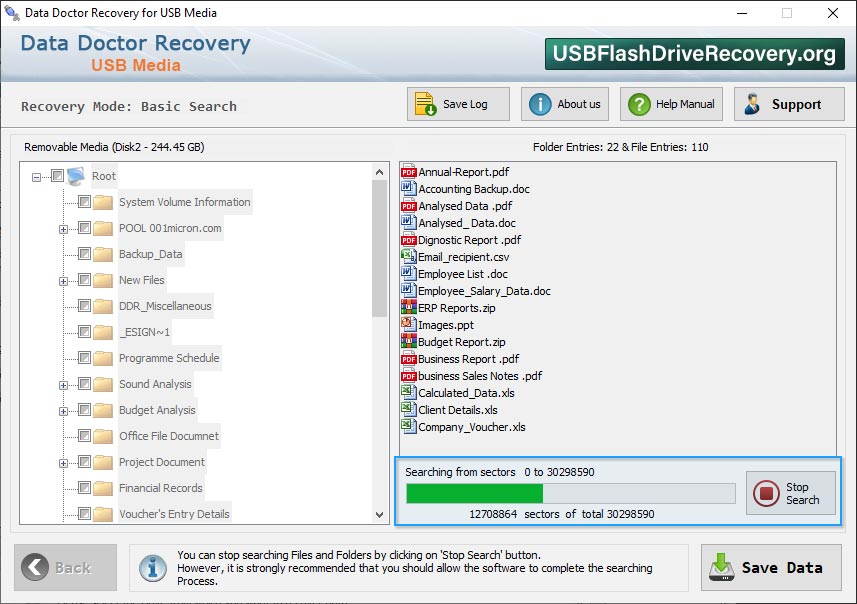
Task: Check the POOL 001micron.com folder checkbox
Action: click(x=84, y=227)
